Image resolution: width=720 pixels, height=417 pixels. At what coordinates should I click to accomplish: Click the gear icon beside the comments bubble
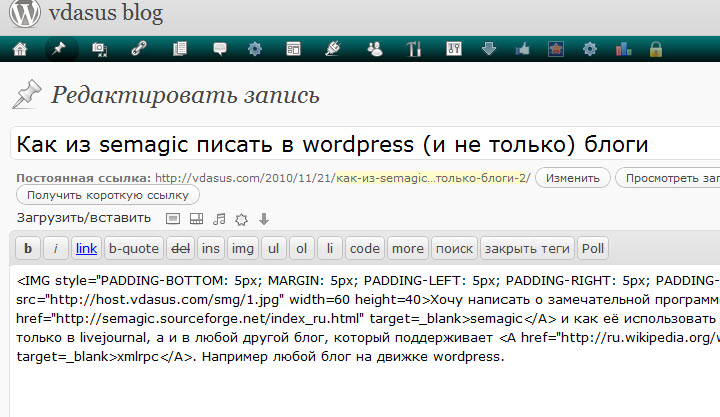click(255, 48)
